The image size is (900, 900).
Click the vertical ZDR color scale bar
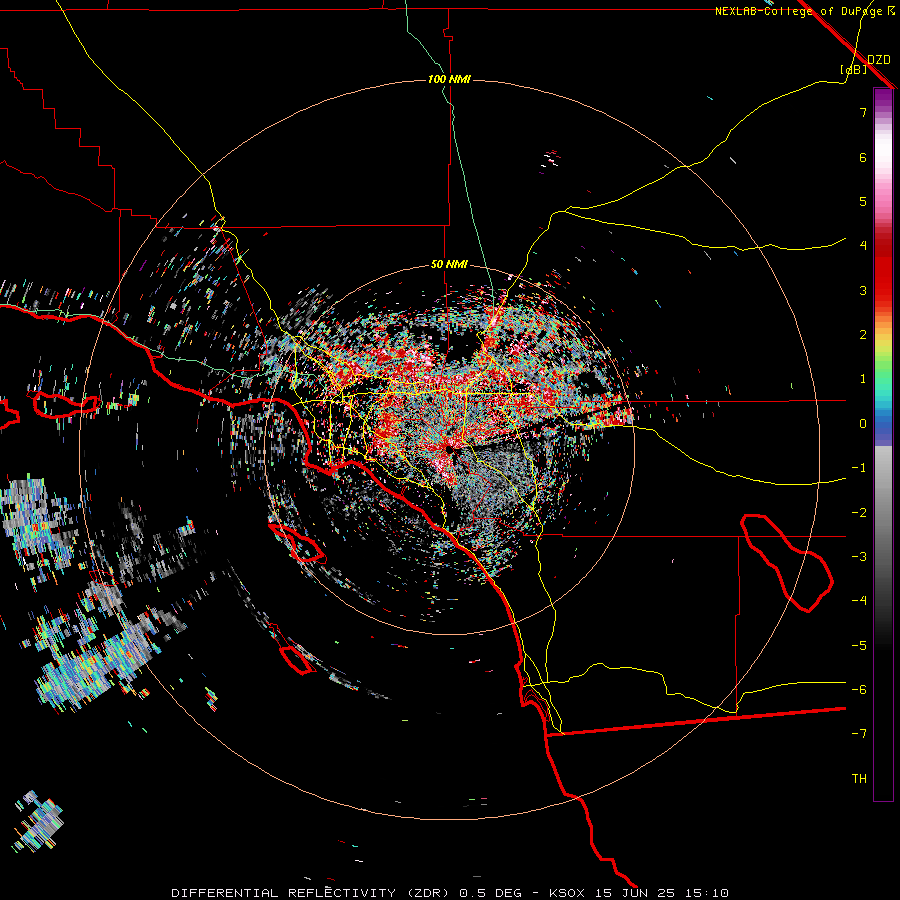883,444
